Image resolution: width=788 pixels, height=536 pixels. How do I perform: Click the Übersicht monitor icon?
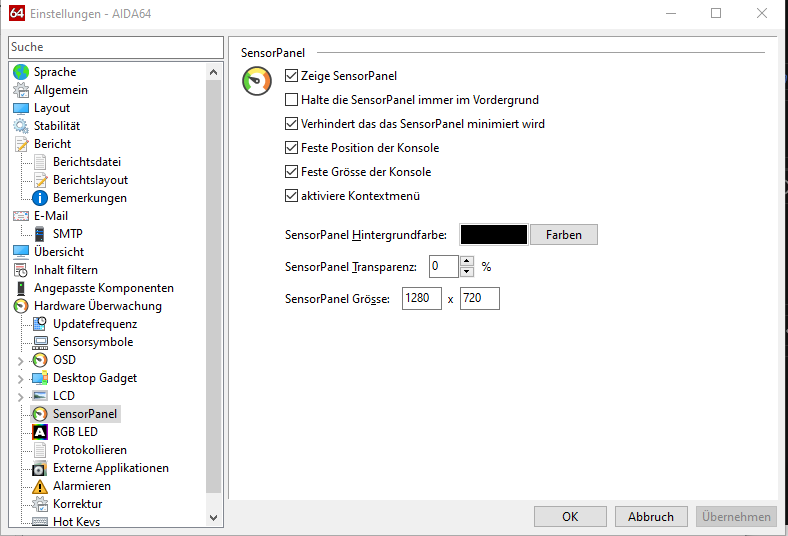21,252
